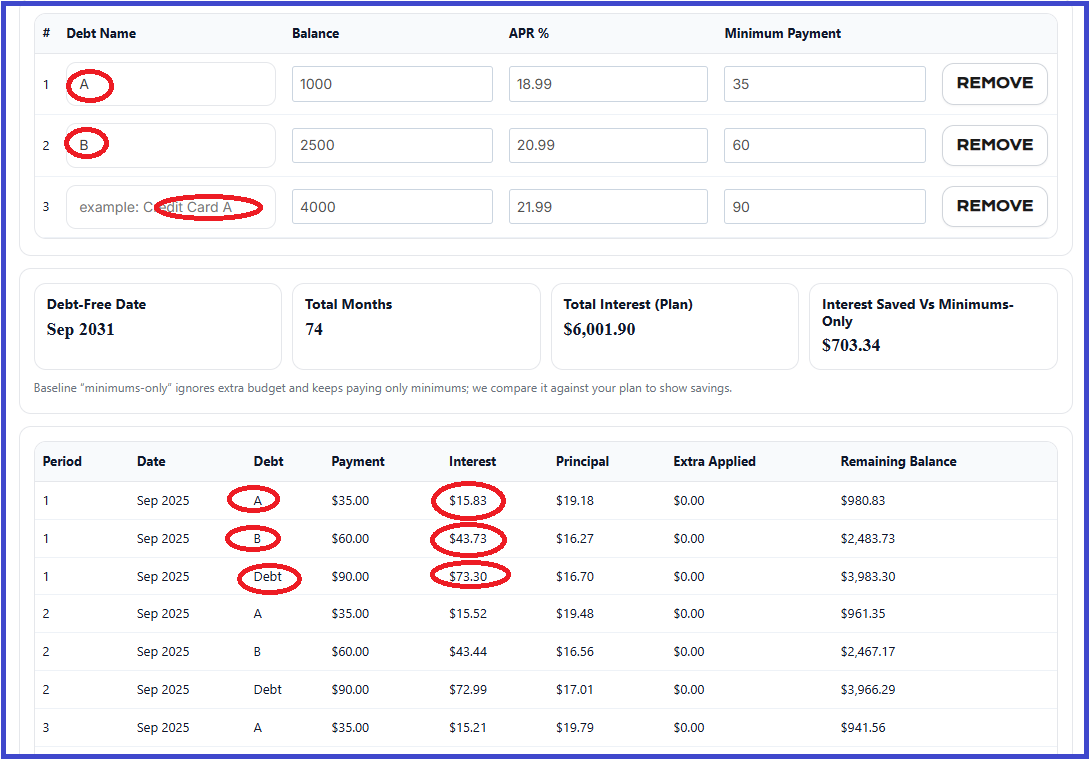Click the Debt-Free Date summary card
This screenshot has height=759, width=1090.
pyautogui.click(x=158, y=326)
